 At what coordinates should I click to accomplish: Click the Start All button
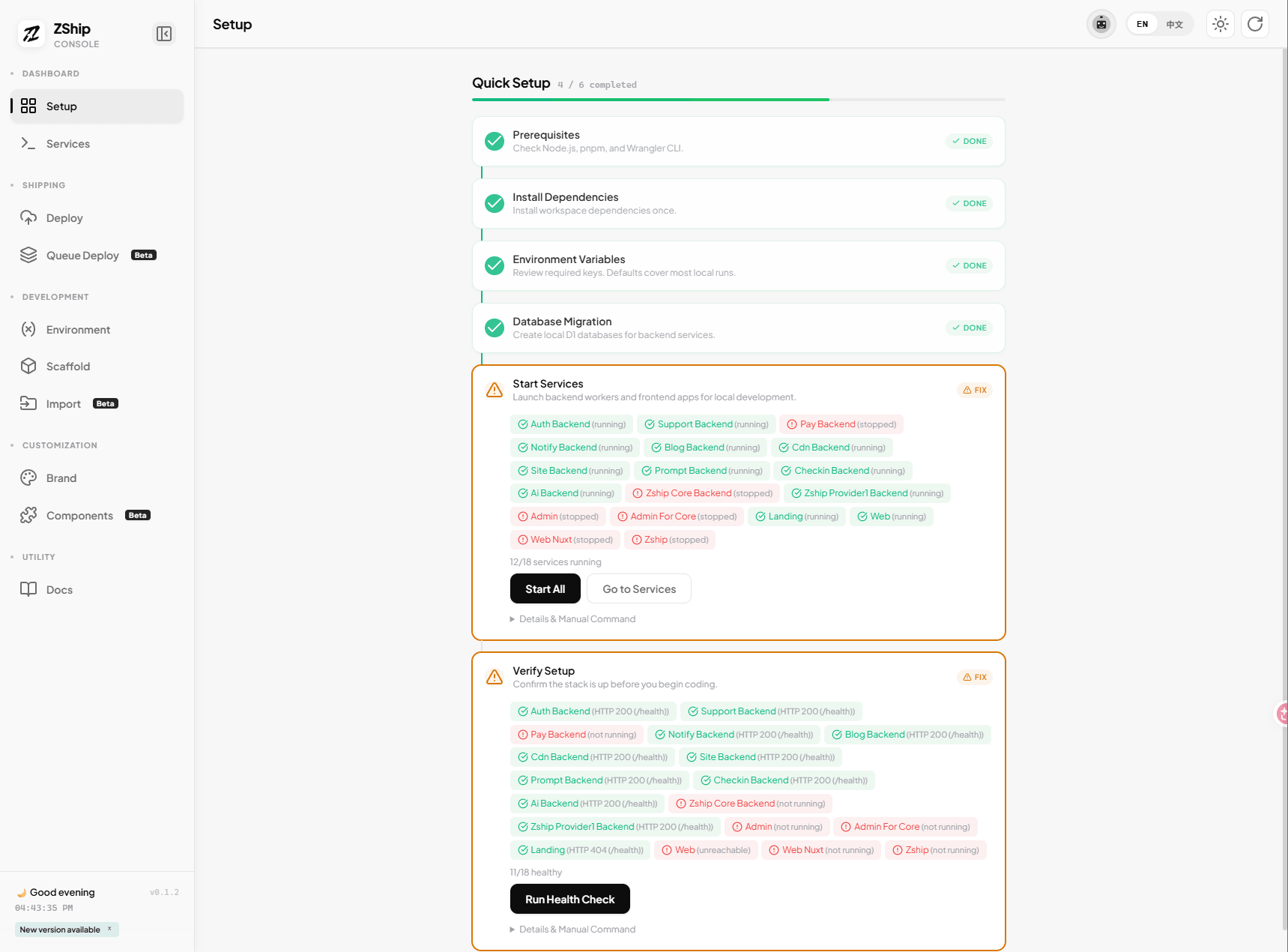click(545, 588)
